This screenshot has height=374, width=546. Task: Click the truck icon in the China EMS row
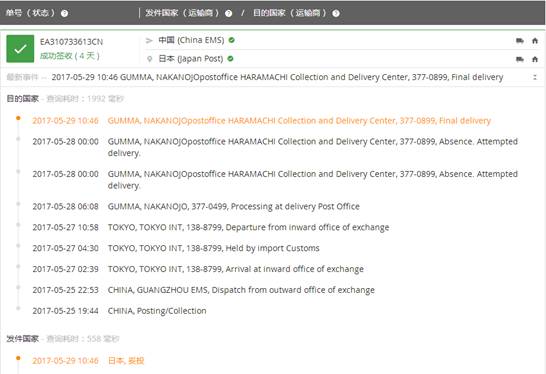tap(520, 41)
